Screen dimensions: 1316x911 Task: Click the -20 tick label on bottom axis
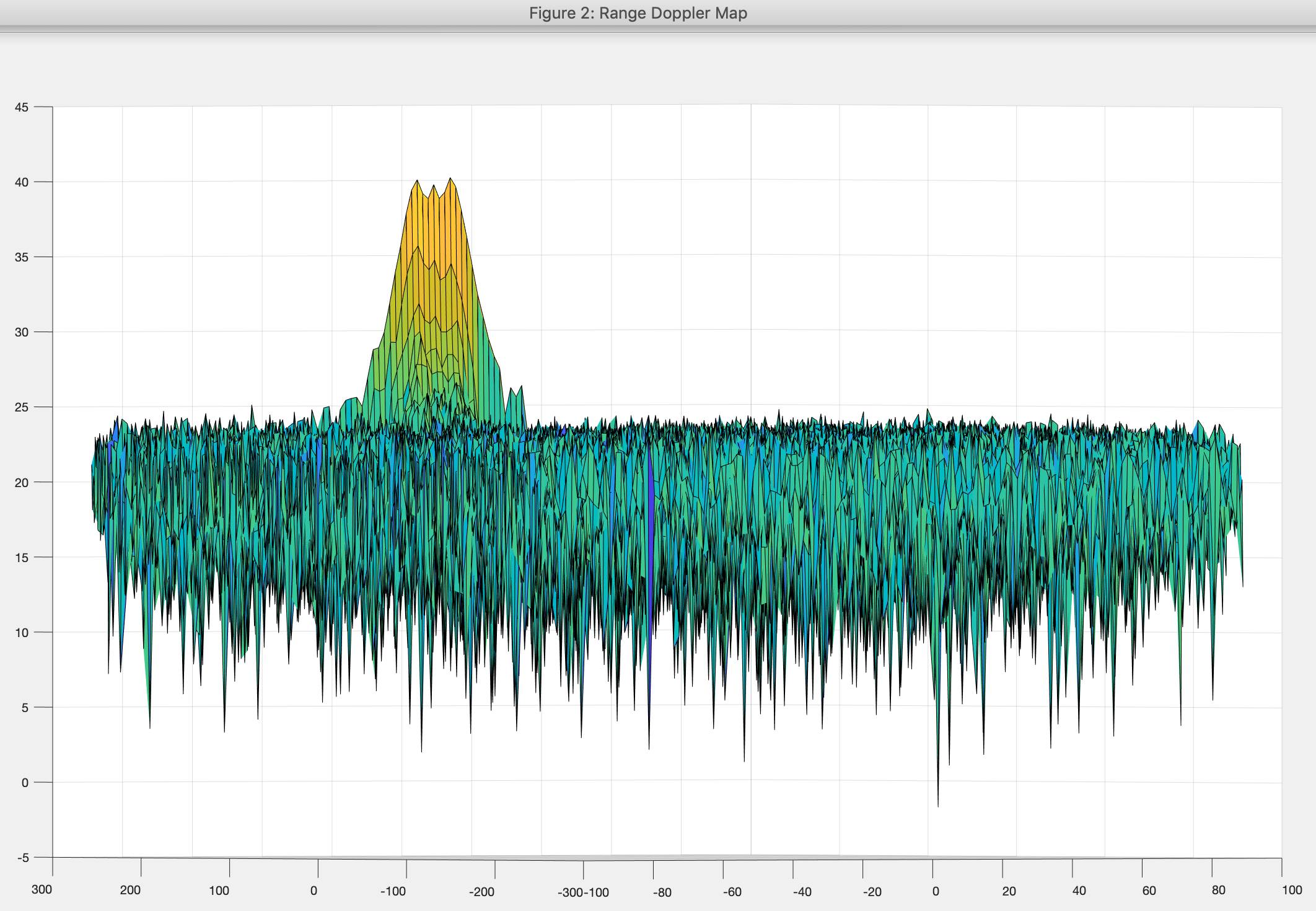[872, 892]
